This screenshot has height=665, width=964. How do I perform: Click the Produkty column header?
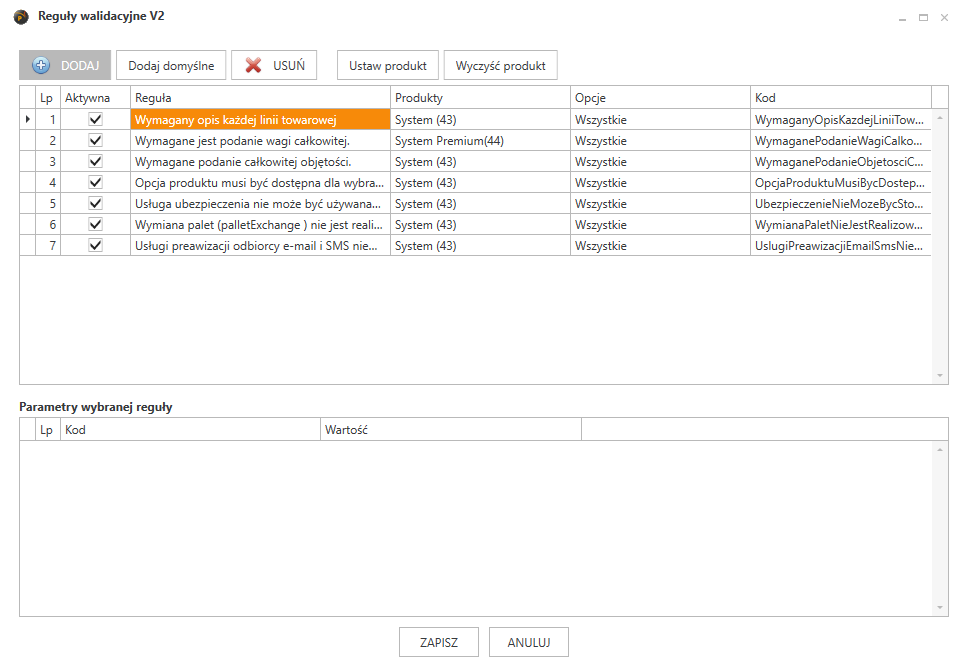click(480, 98)
